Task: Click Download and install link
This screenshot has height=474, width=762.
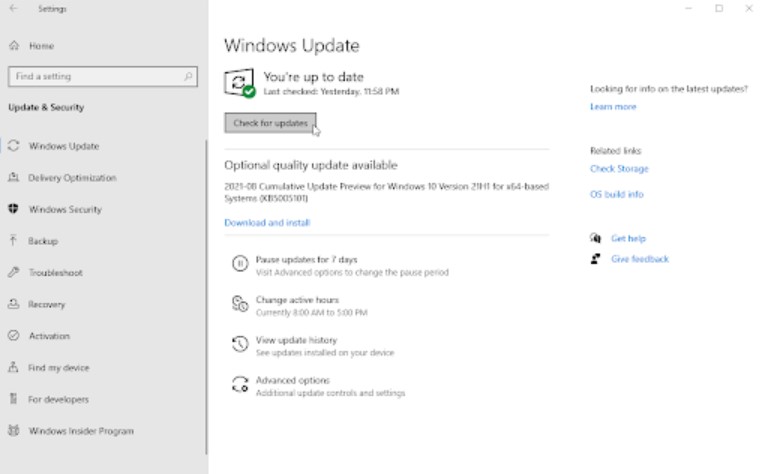Action: (267, 223)
